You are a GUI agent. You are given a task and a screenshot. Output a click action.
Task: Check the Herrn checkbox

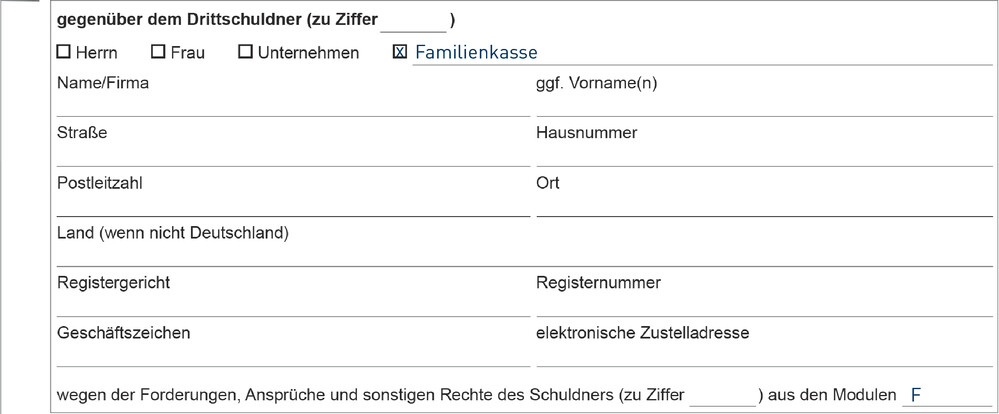click(x=63, y=52)
